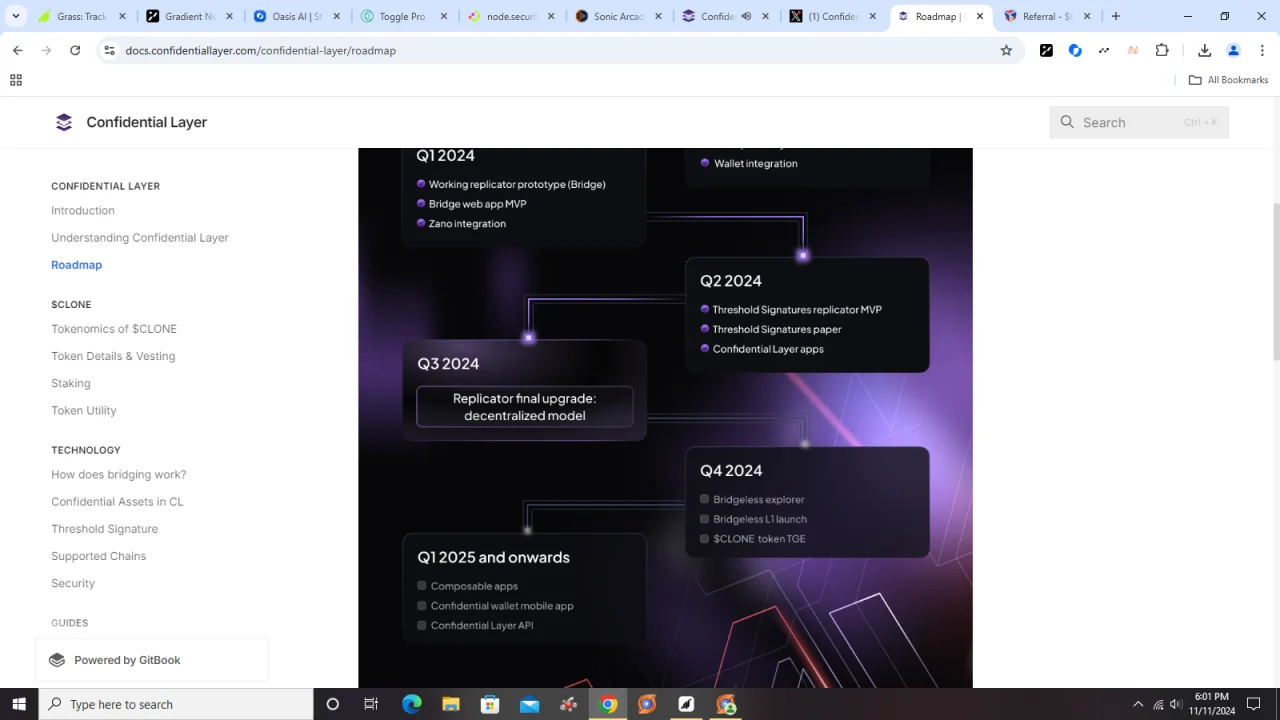
Task: Open the blue circular extension icon
Action: (x=1075, y=50)
